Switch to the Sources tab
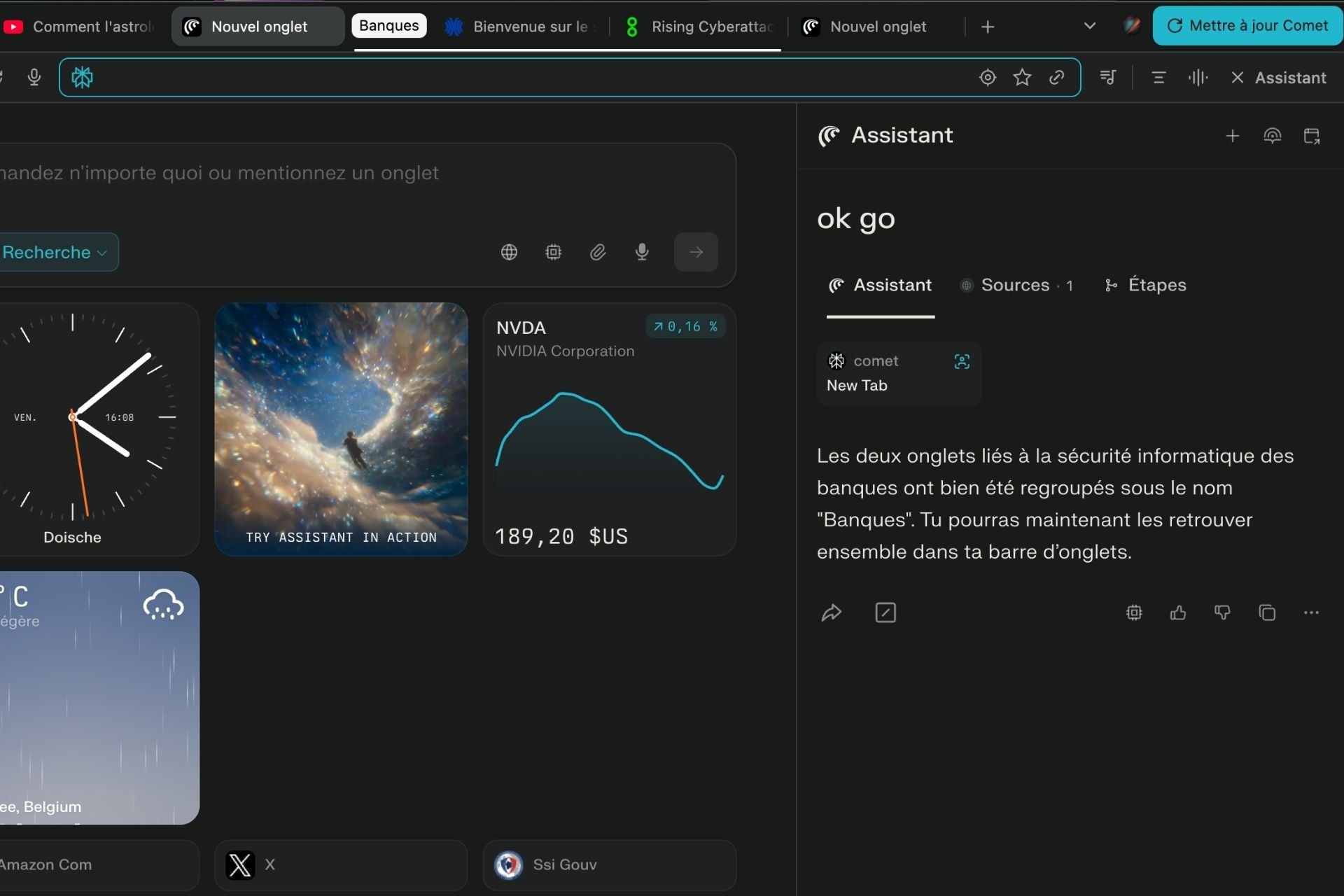 (x=1016, y=285)
